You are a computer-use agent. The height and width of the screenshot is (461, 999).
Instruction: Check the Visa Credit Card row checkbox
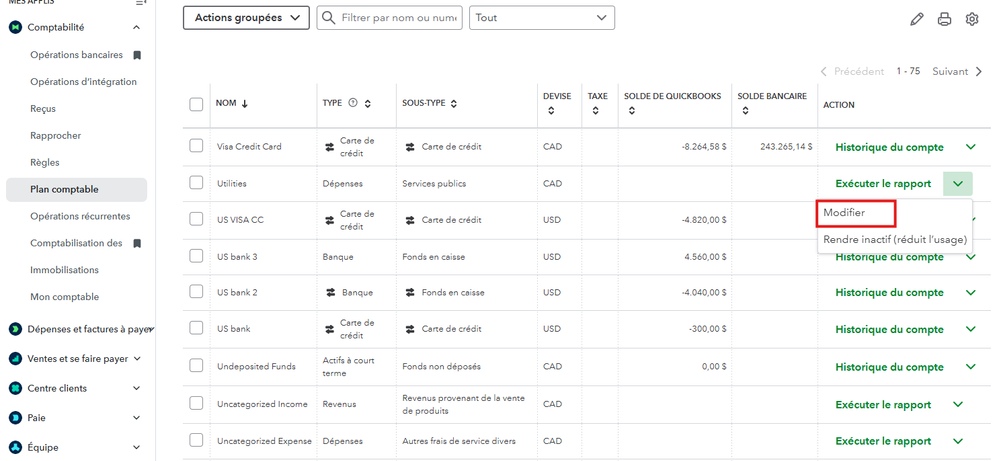tap(196, 146)
